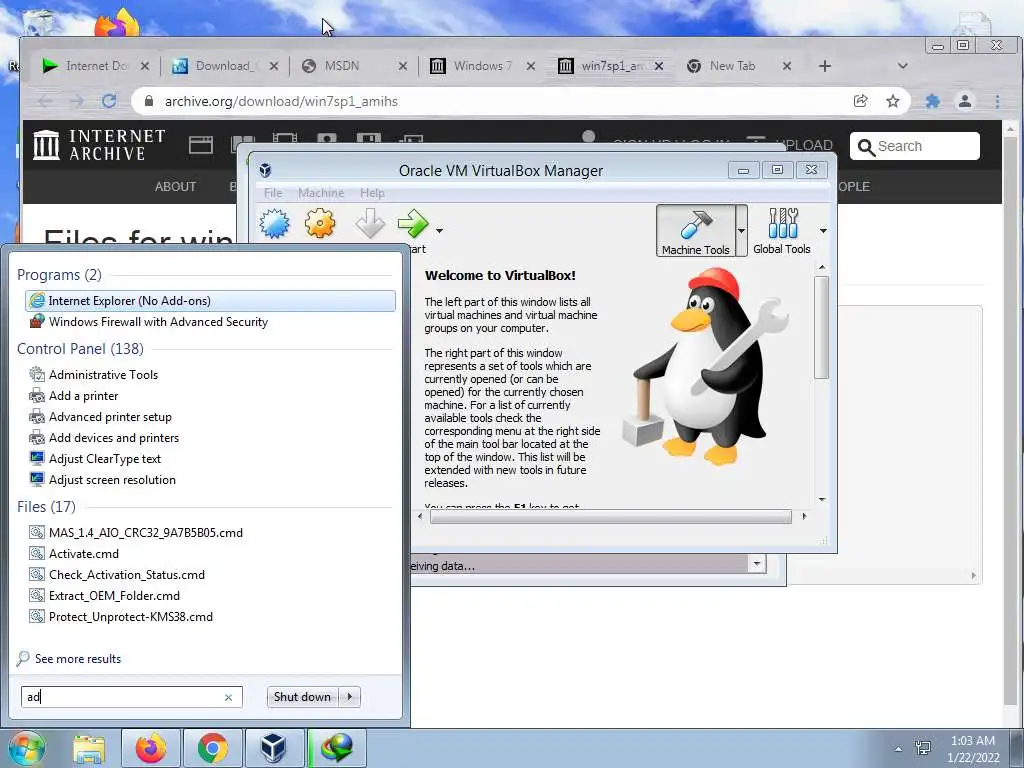Open Windows Explorer from the taskbar
This screenshot has width=1024, height=768.
click(x=89, y=748)
